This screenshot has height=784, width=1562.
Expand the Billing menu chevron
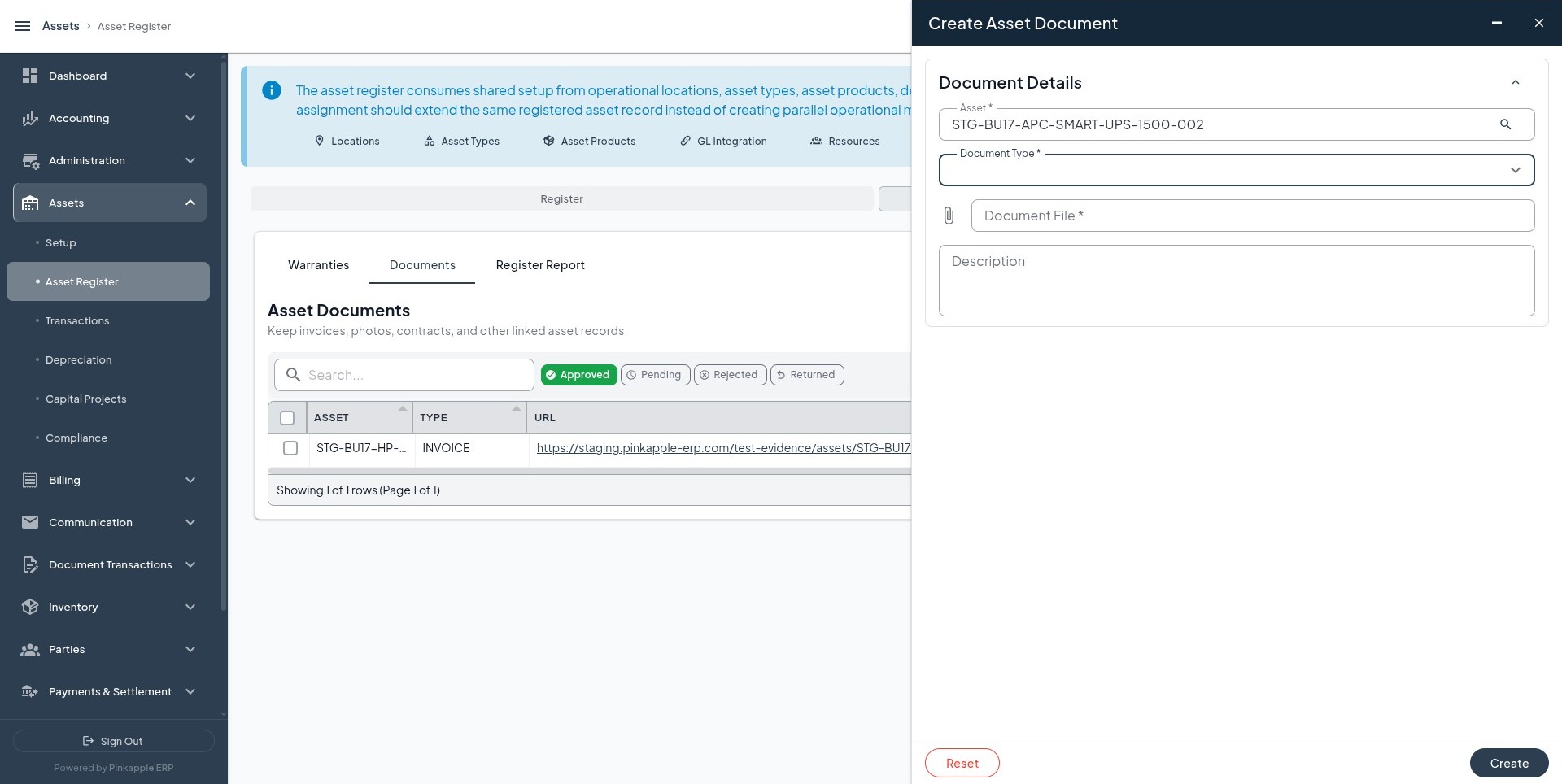point(190,480)
